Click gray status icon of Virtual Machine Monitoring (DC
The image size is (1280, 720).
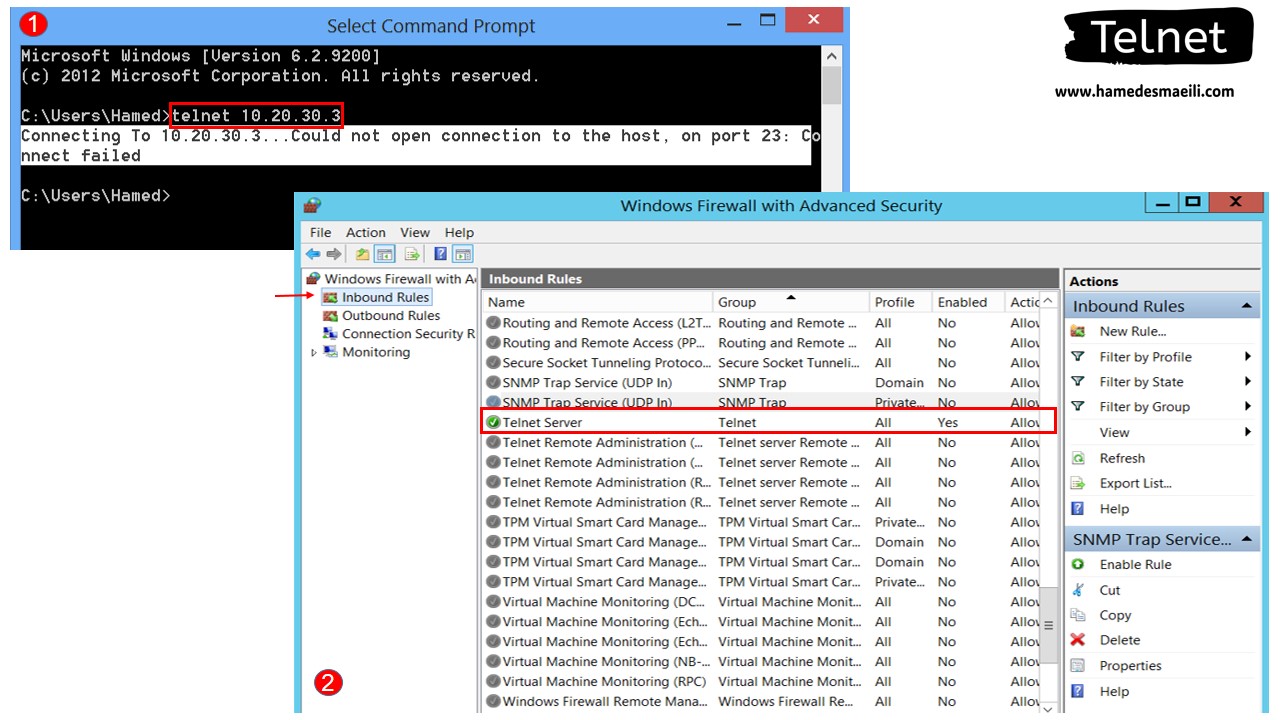(493, 602)
